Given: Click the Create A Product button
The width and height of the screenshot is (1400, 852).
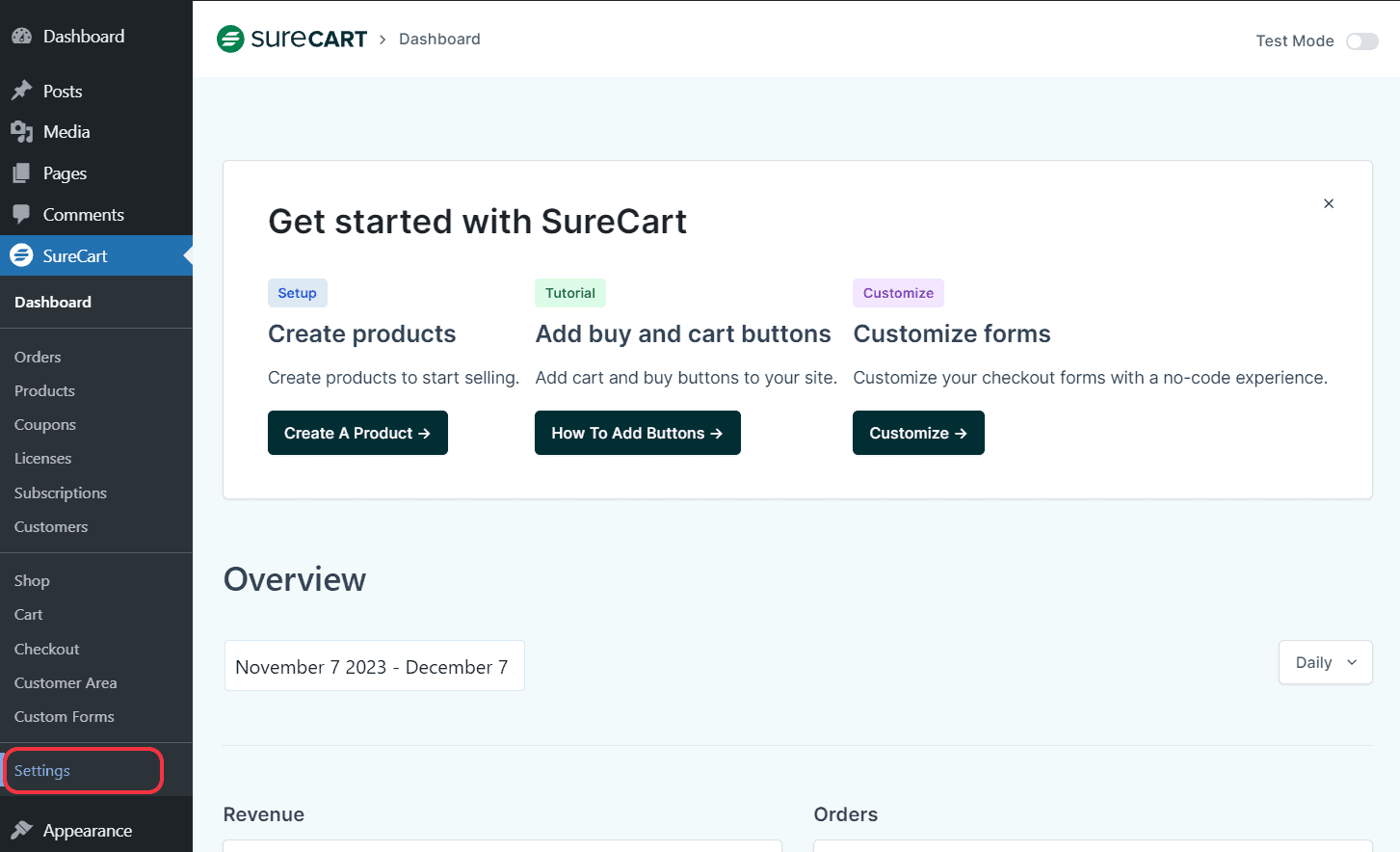Looking at the screenshot, I should [x=357, y=433].
